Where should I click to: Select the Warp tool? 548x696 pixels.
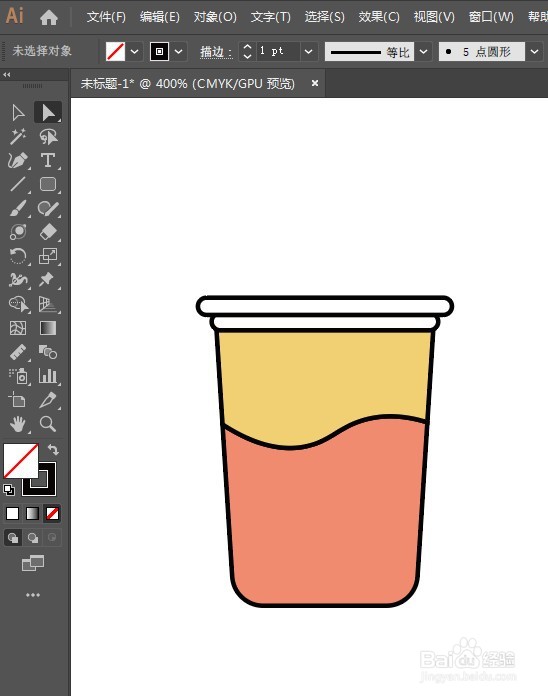18,280
